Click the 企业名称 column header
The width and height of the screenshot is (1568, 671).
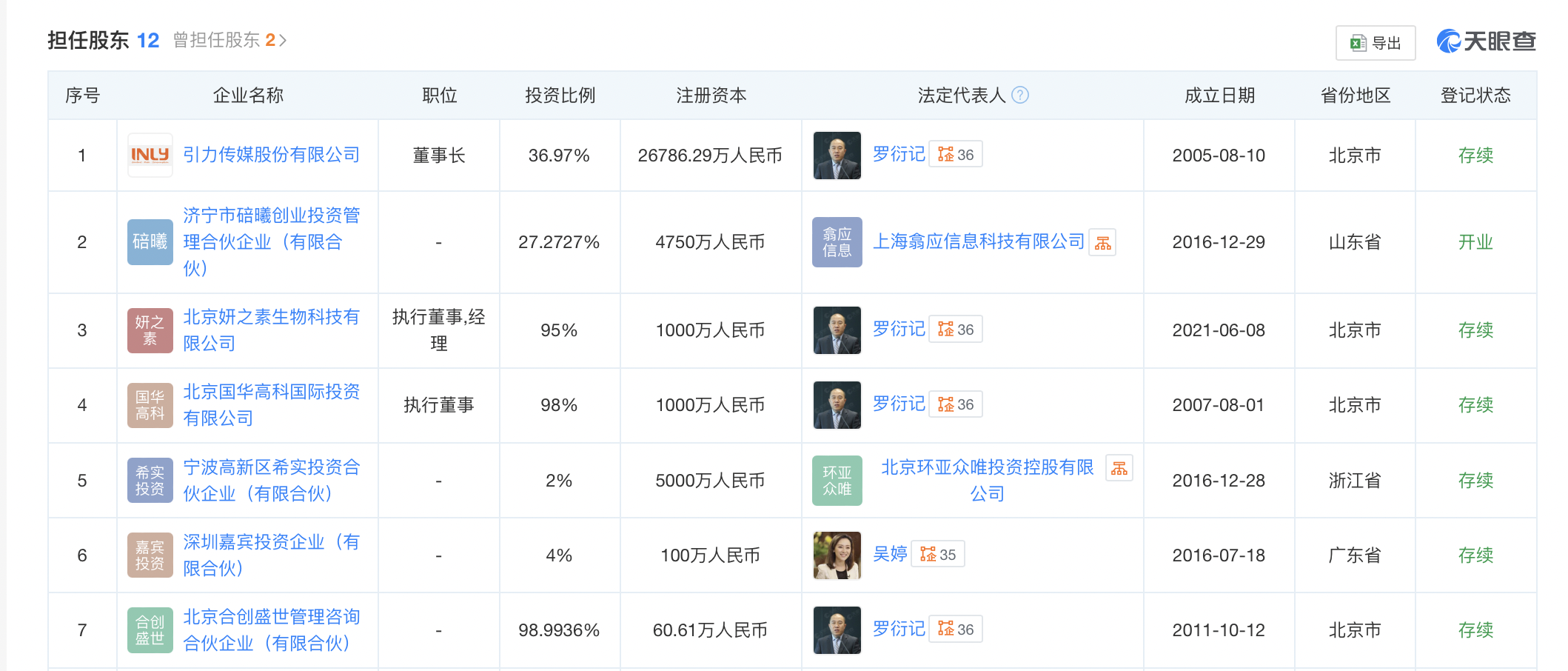248,96
